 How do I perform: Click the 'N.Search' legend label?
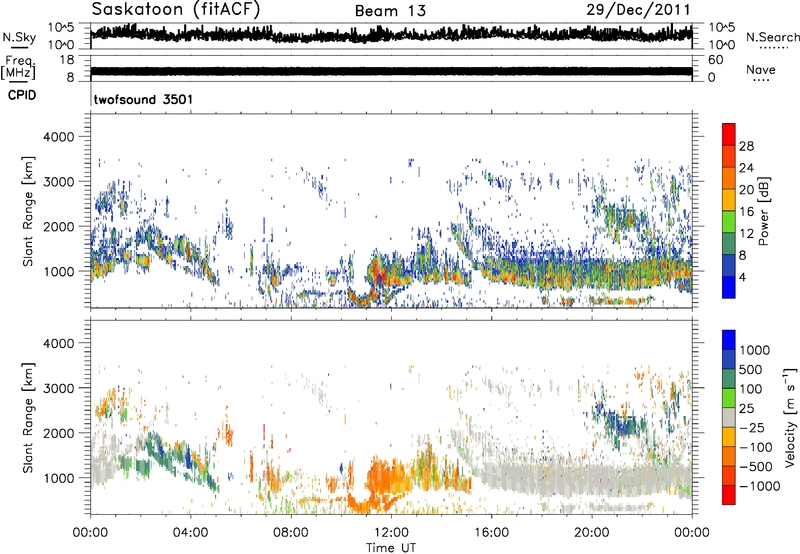772,37
